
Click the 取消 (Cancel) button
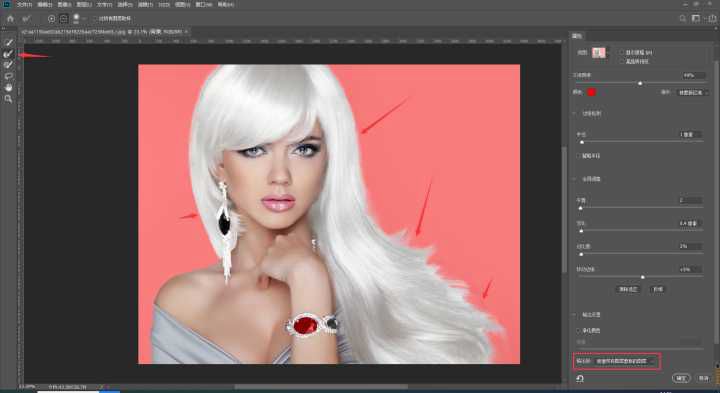click(x=703, y=378)
